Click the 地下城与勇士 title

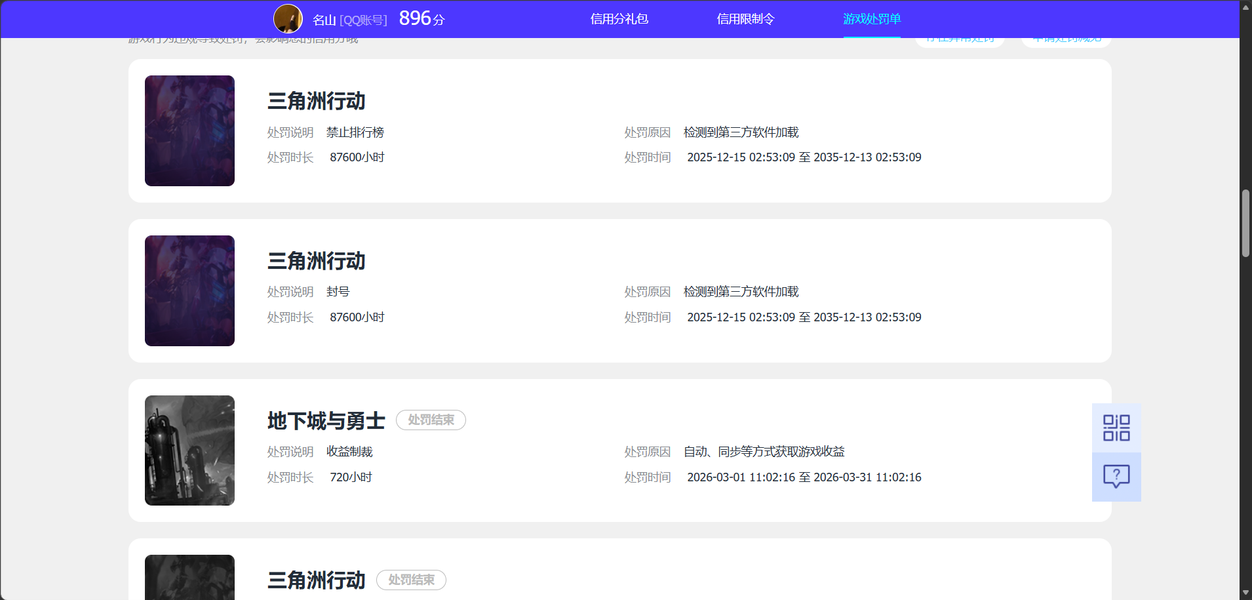coord(326,421)
